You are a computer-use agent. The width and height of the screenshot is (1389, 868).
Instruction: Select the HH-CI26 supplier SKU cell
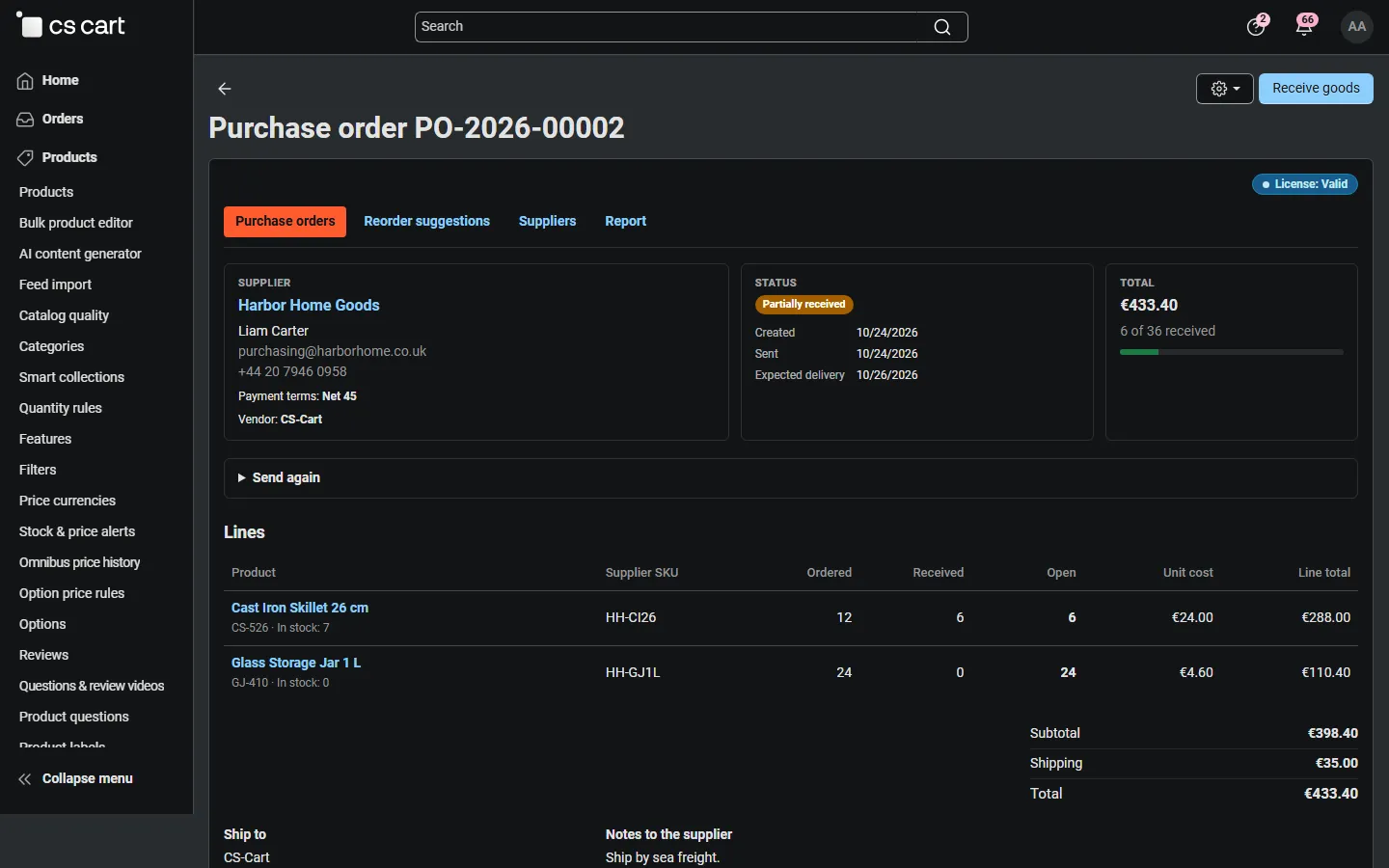click(x=631, y=618)
